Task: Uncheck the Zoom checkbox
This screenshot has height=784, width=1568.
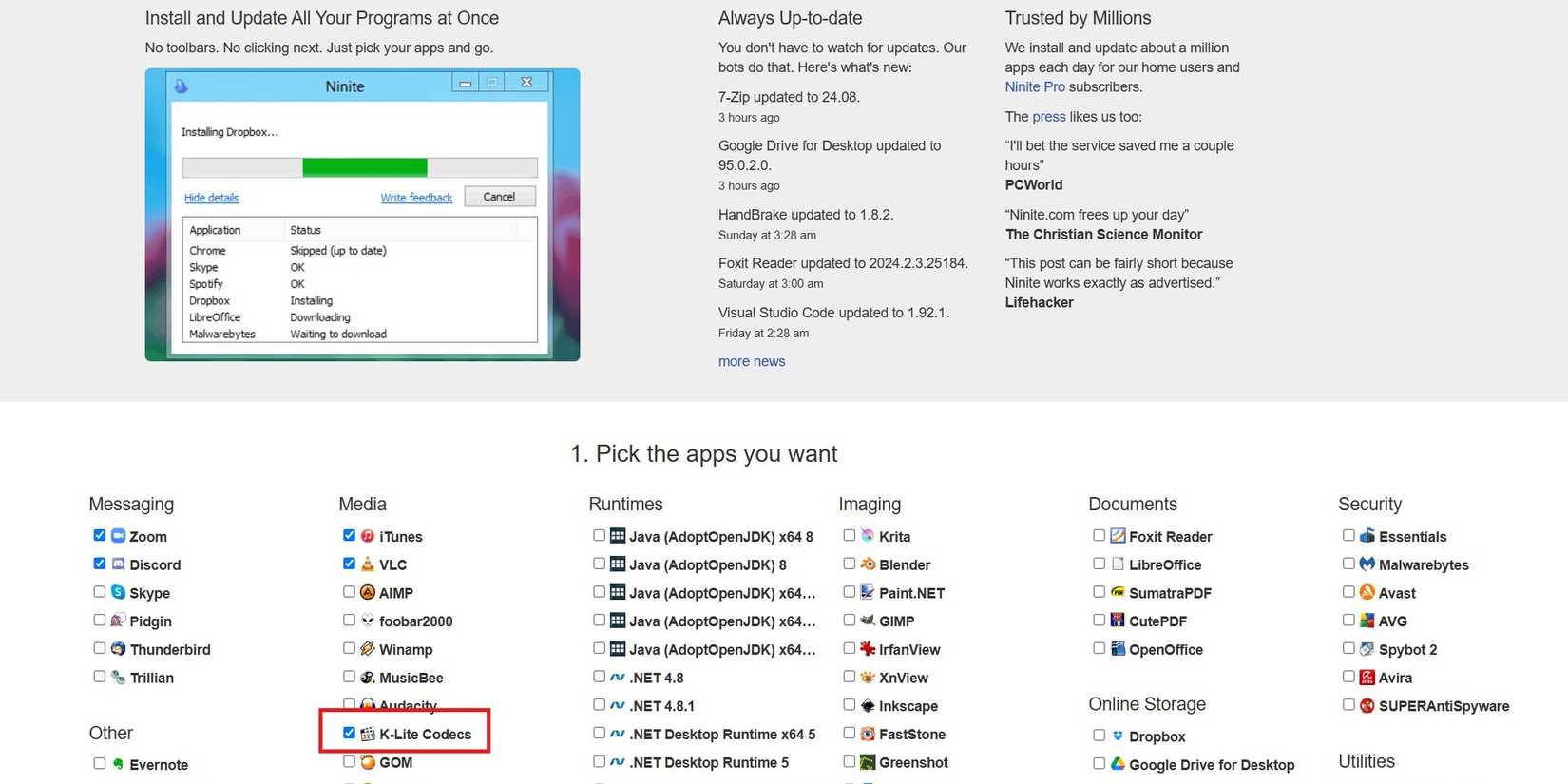Action: 100,535
